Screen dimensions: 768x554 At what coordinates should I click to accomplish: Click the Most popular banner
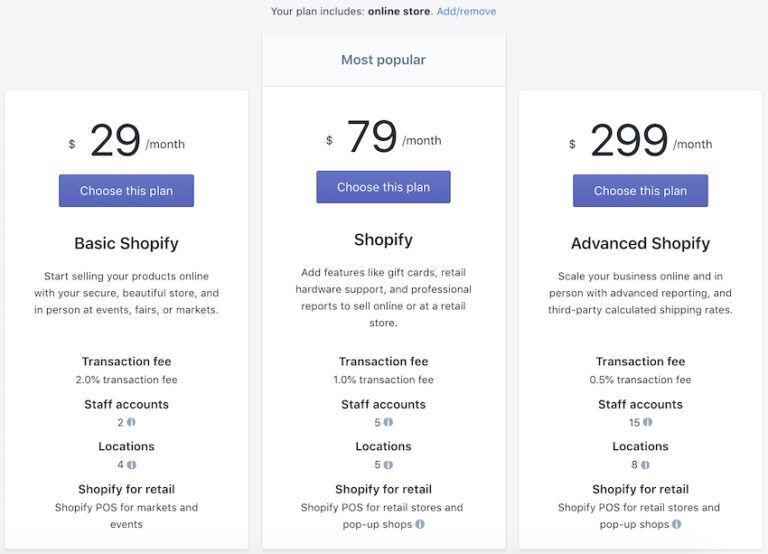coord(384,60)
